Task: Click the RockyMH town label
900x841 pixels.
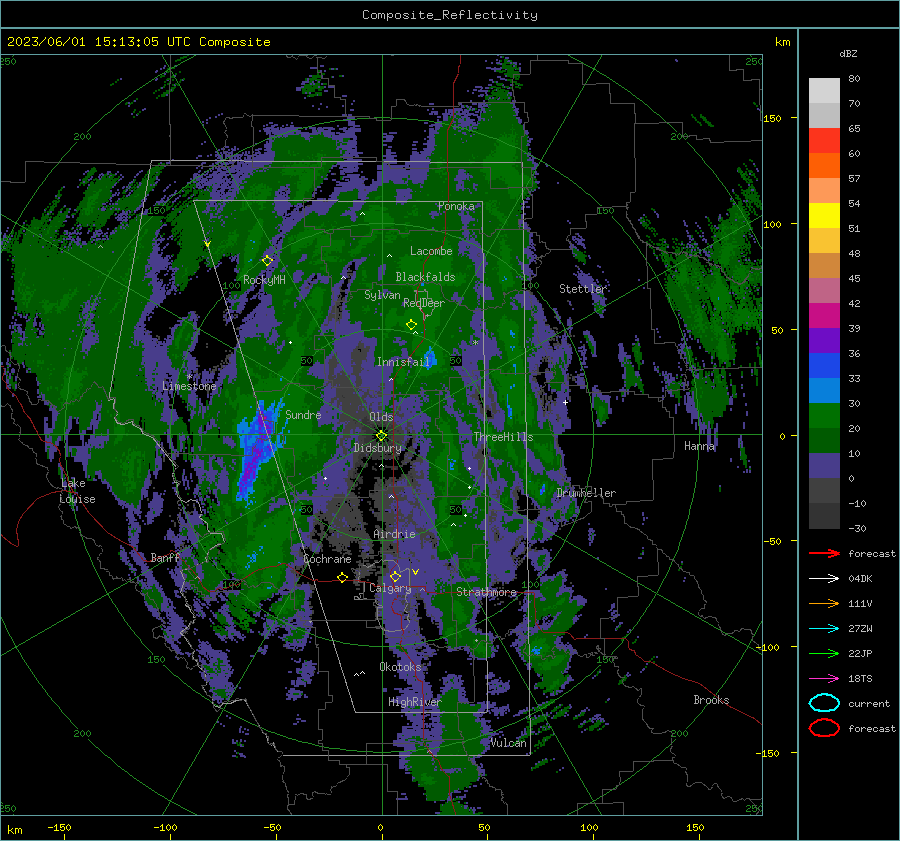Action: click(x=264, y=280)
